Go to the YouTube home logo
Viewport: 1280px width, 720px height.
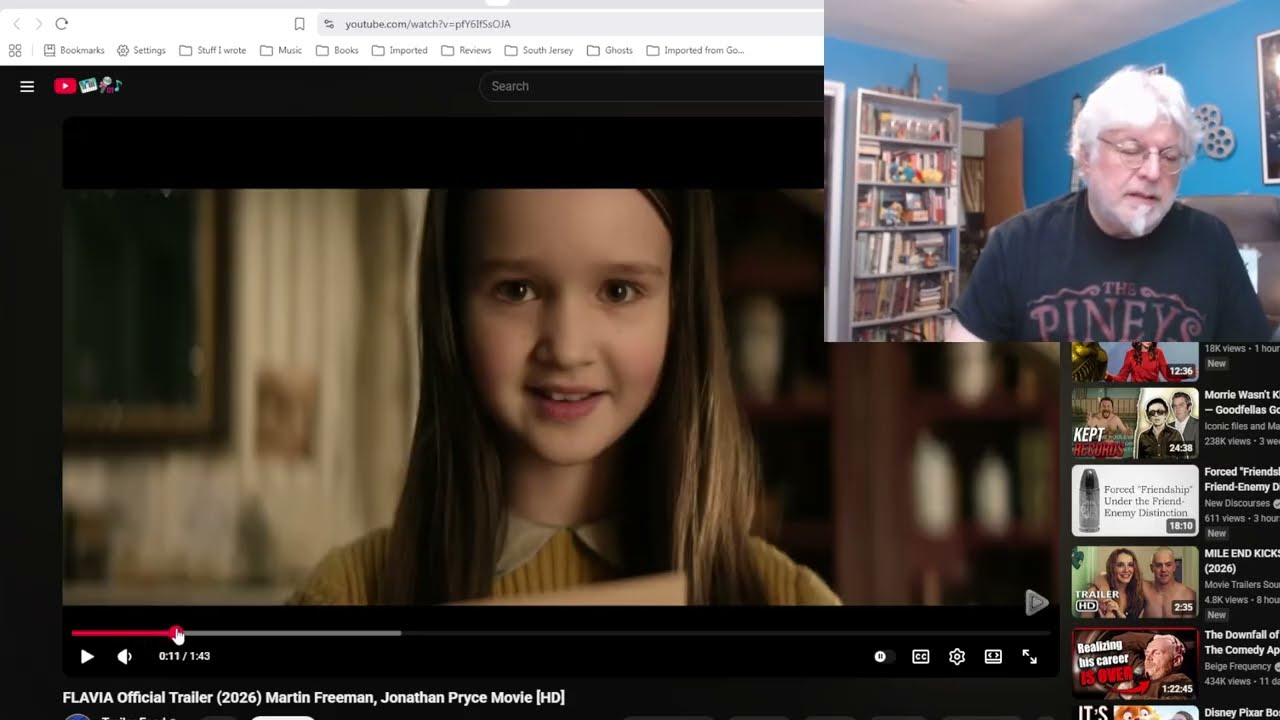tap(88, 86)
